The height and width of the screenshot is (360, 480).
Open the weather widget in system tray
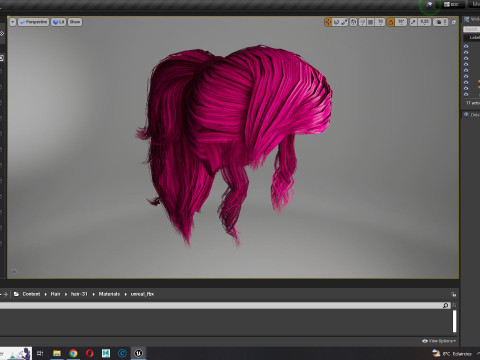pyautogui.click(x=452, y=353)
